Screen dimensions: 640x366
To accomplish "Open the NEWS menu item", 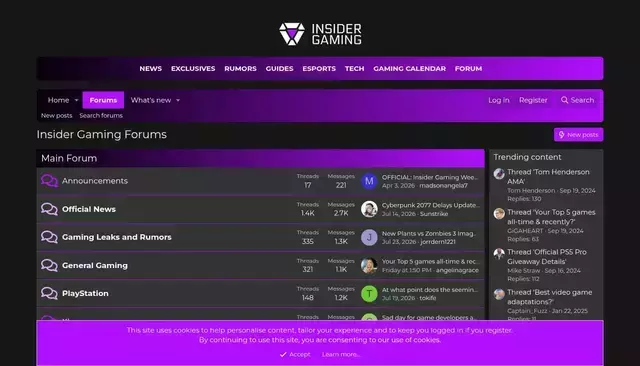I will point(151,69).
